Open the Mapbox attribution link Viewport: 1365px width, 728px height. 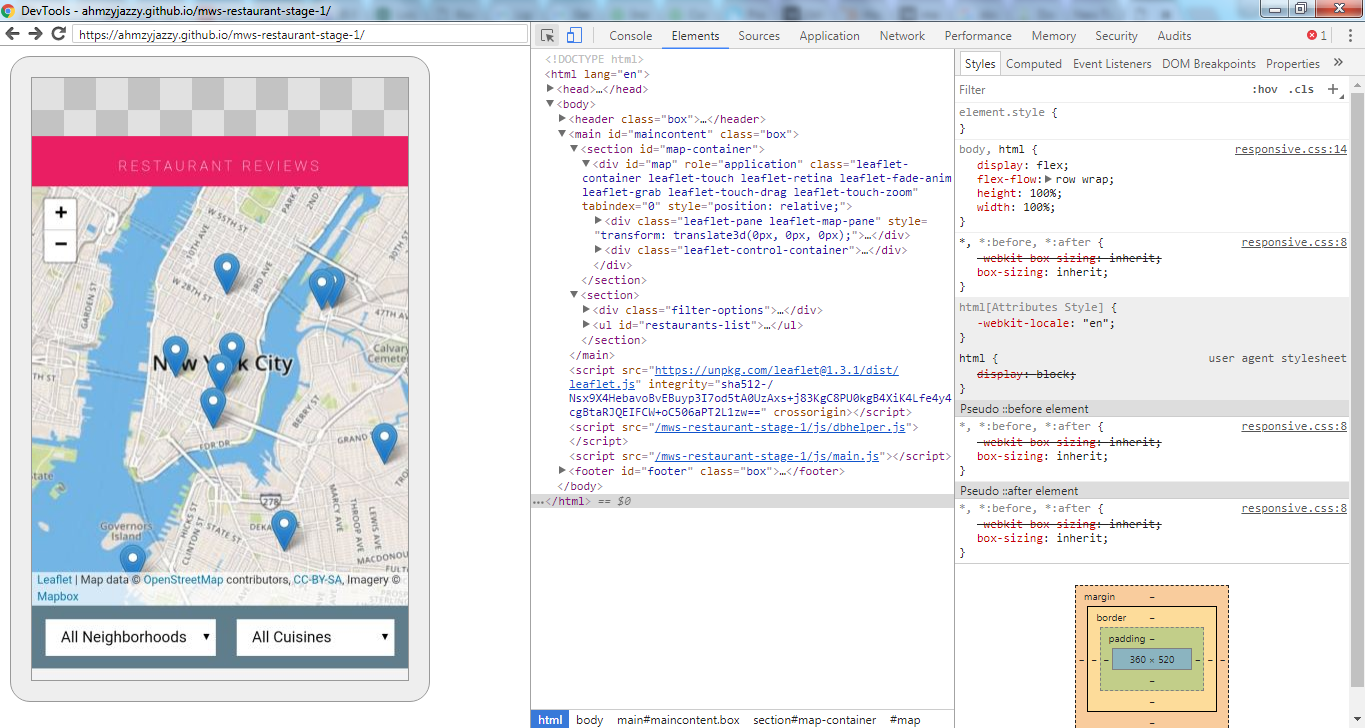click(x=58, y=596)
